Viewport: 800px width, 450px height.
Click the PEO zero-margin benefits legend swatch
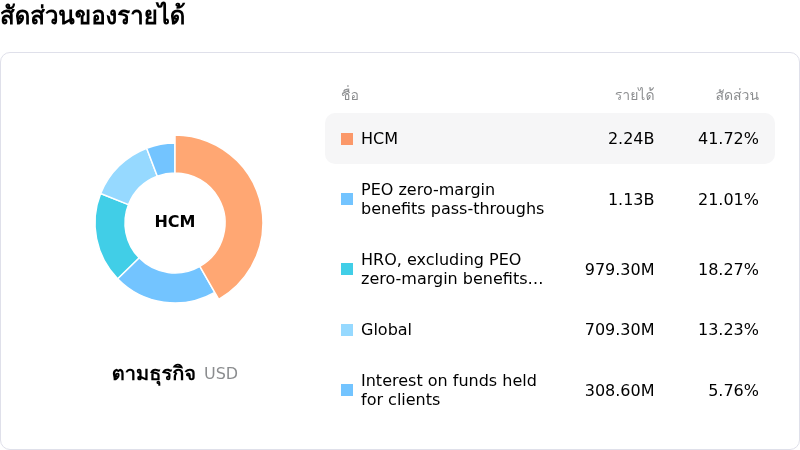(x=347, y=199)
